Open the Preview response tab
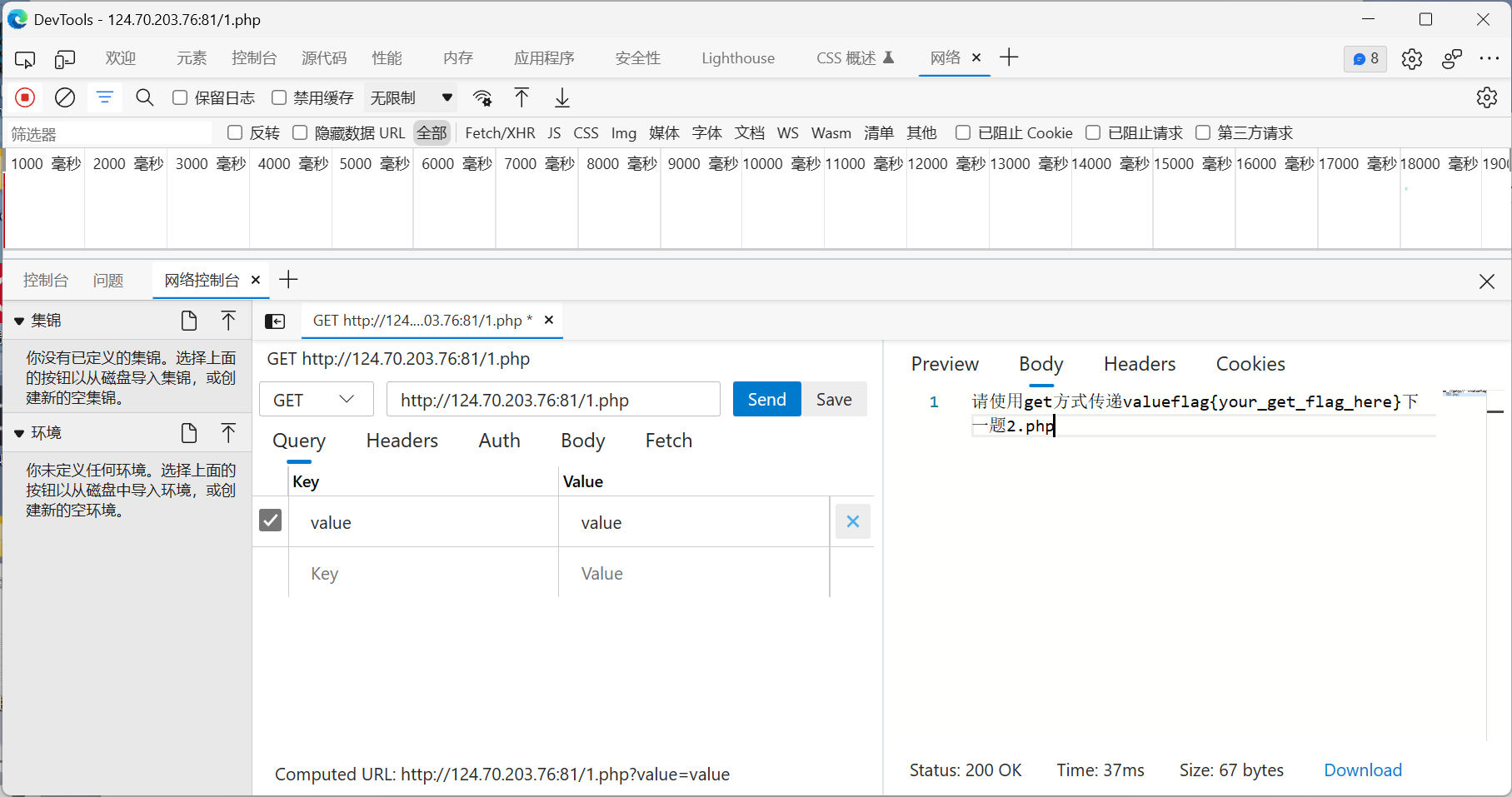 (945, 364)
